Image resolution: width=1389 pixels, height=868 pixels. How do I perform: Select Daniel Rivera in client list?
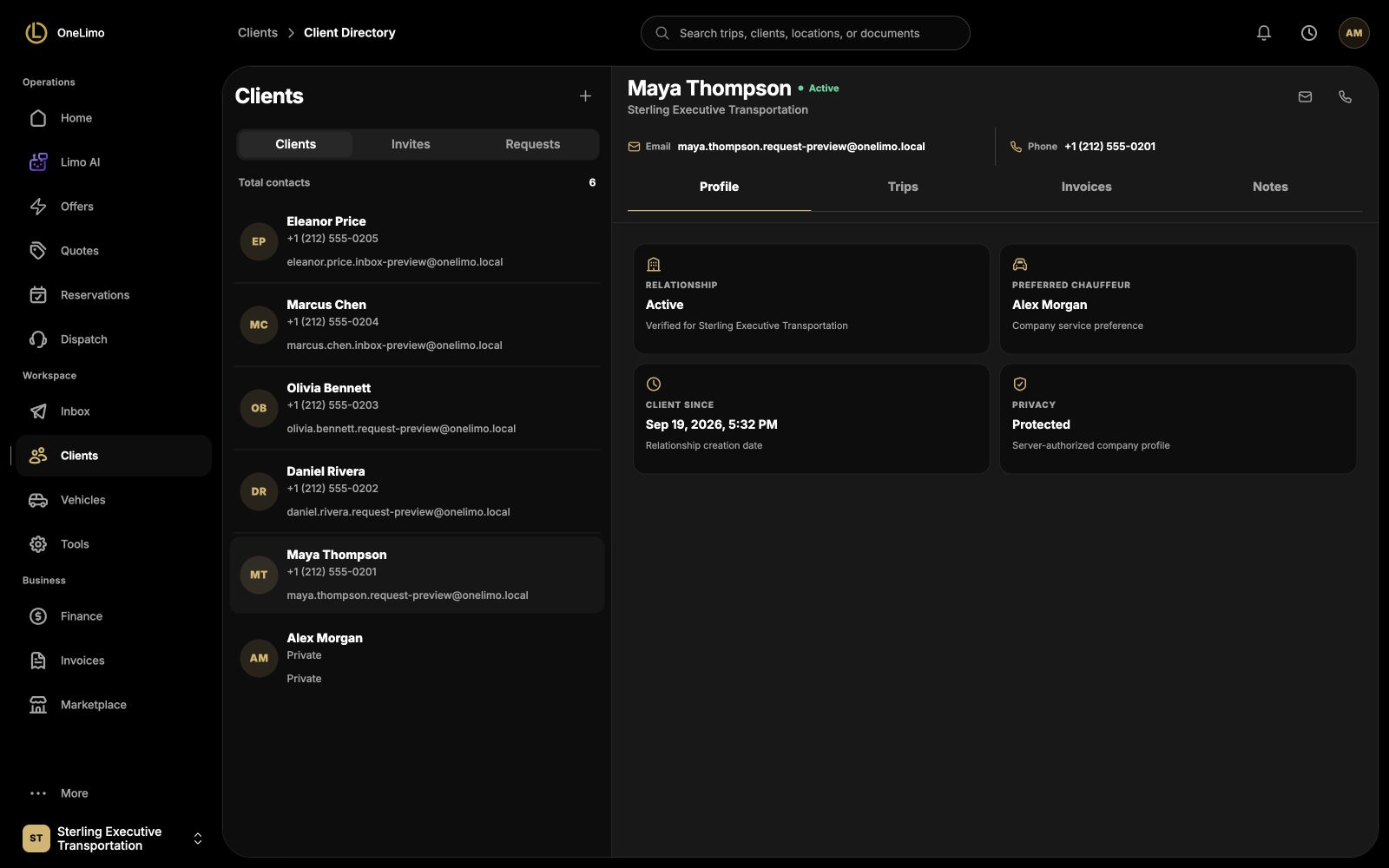tap(417, 491)
